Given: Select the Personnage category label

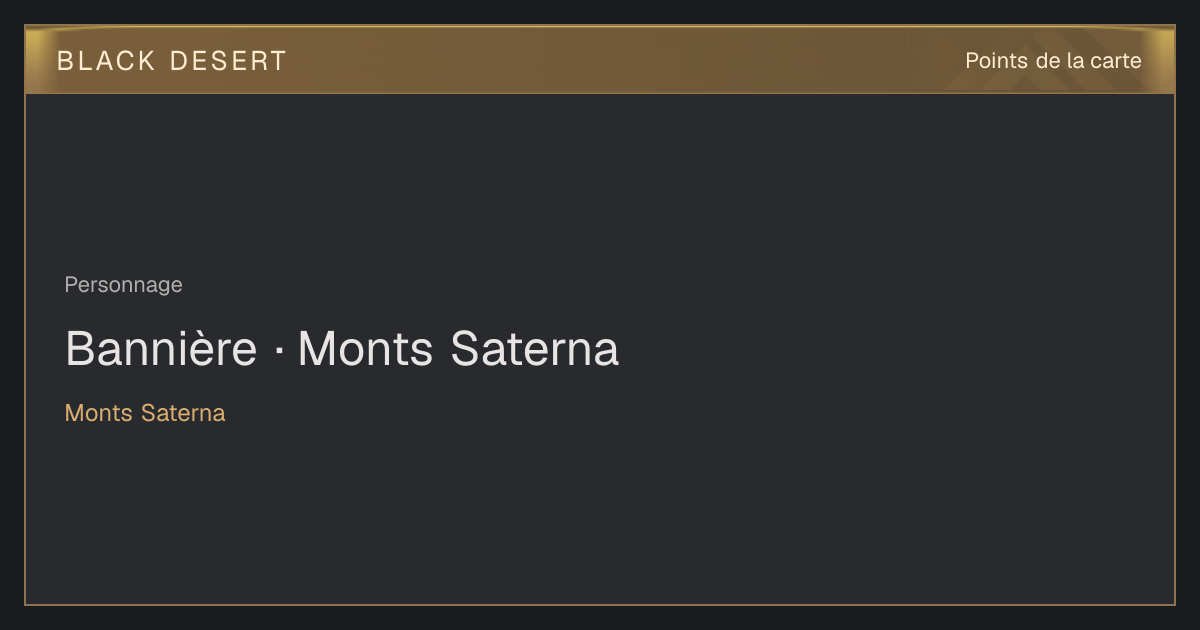Looking at the screenshot, I should [124, 285].
